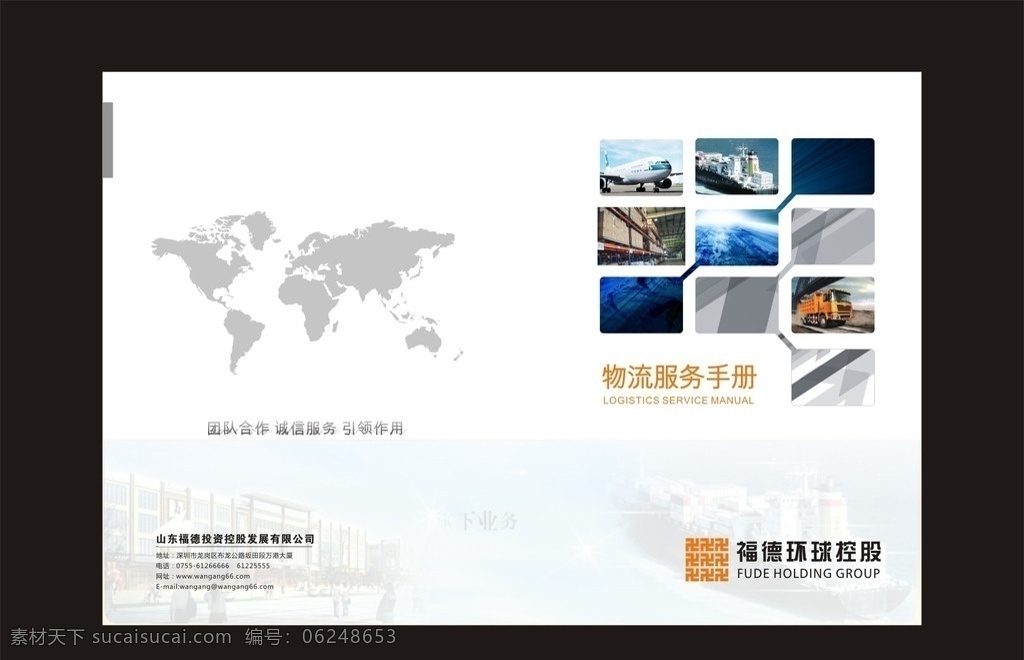Select the brand text 福德环球控股

809,552
